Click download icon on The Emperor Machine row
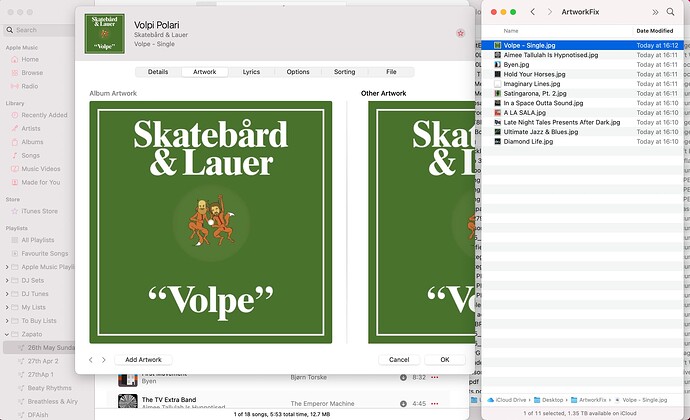Image resolution: width=690 pixels, height=420 pixels. [403, 404]
